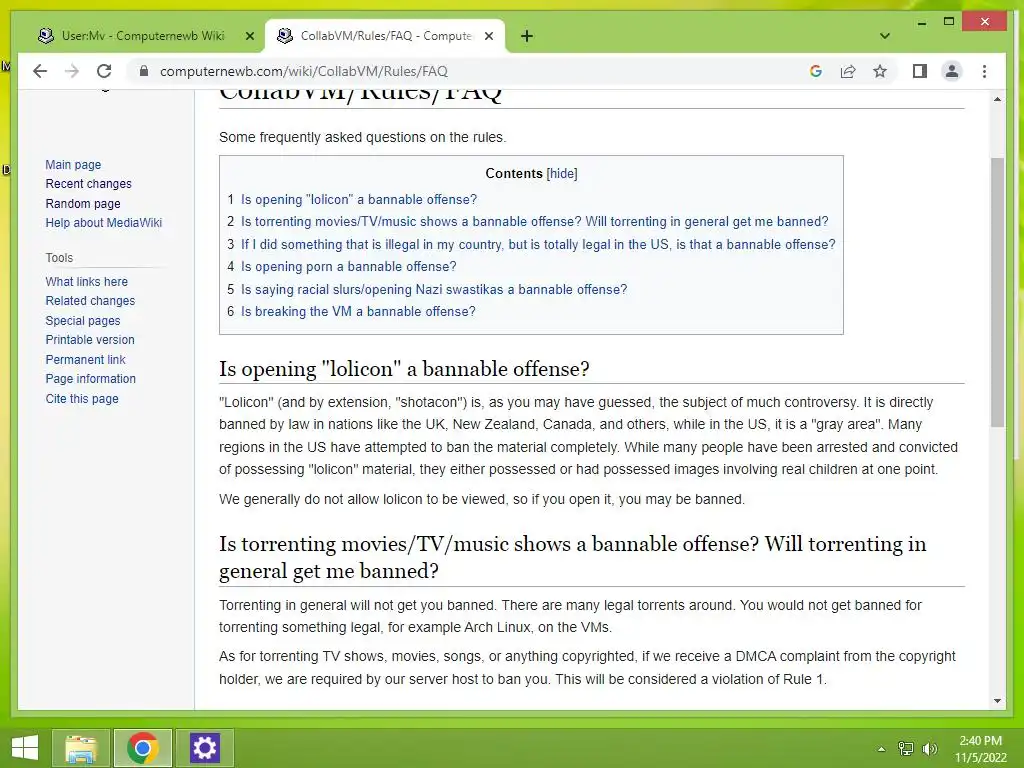This screenshot has height=768, width=1024.
Task: Click the vertical scrollbar thumb
Action: pos(997,293)
